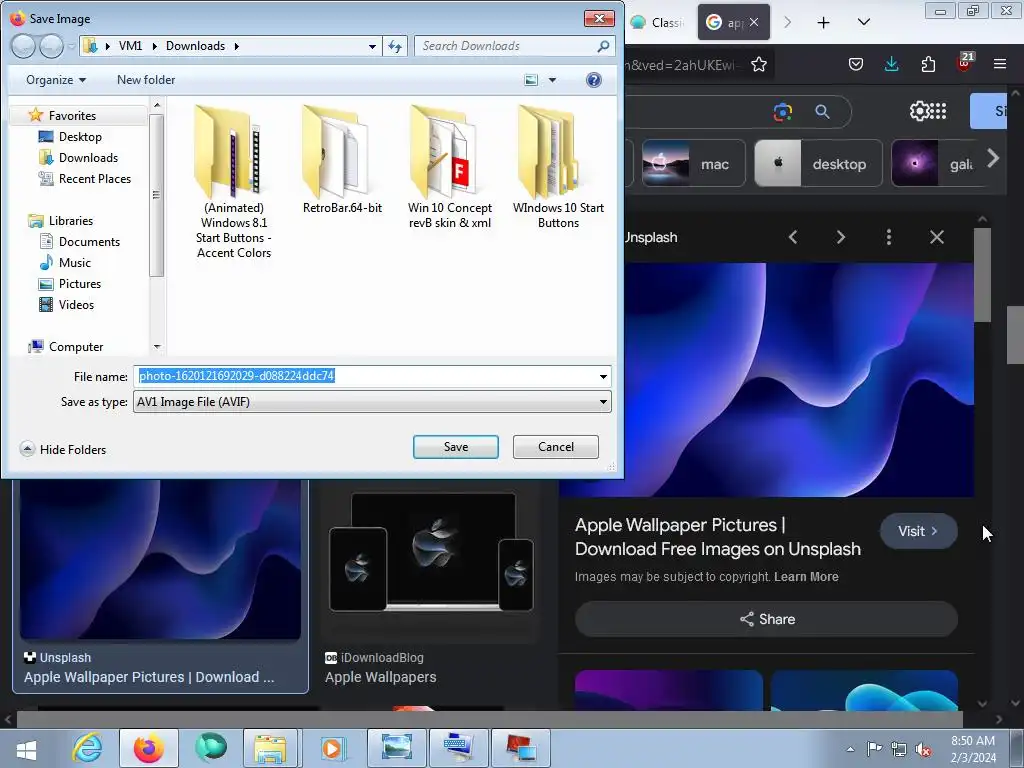Open Windows Explorer from the taskbar
1024x768 pixels.
pos(270,748)
